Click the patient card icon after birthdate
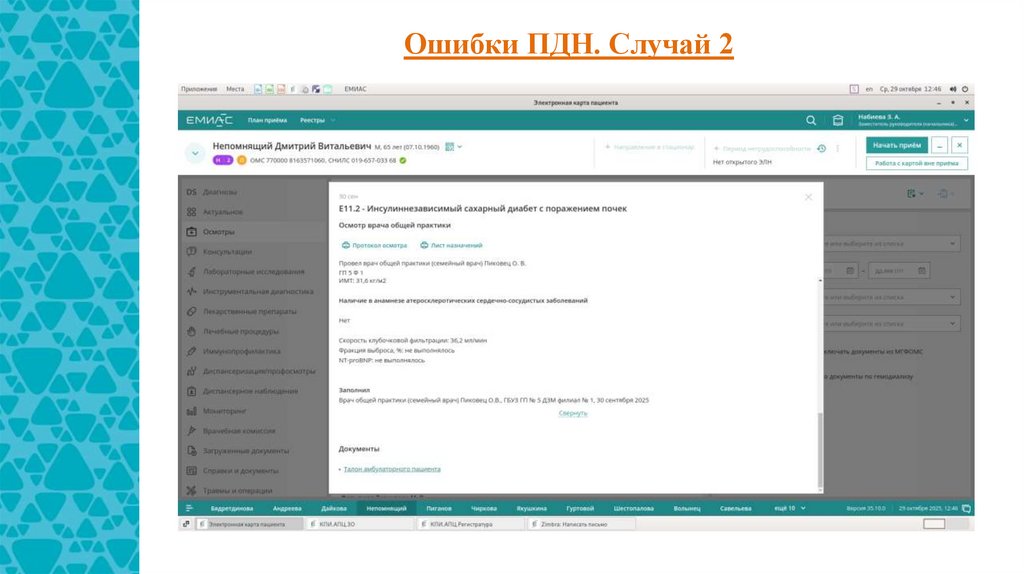Screen dimensions: 1024x574 pos(449,147)
